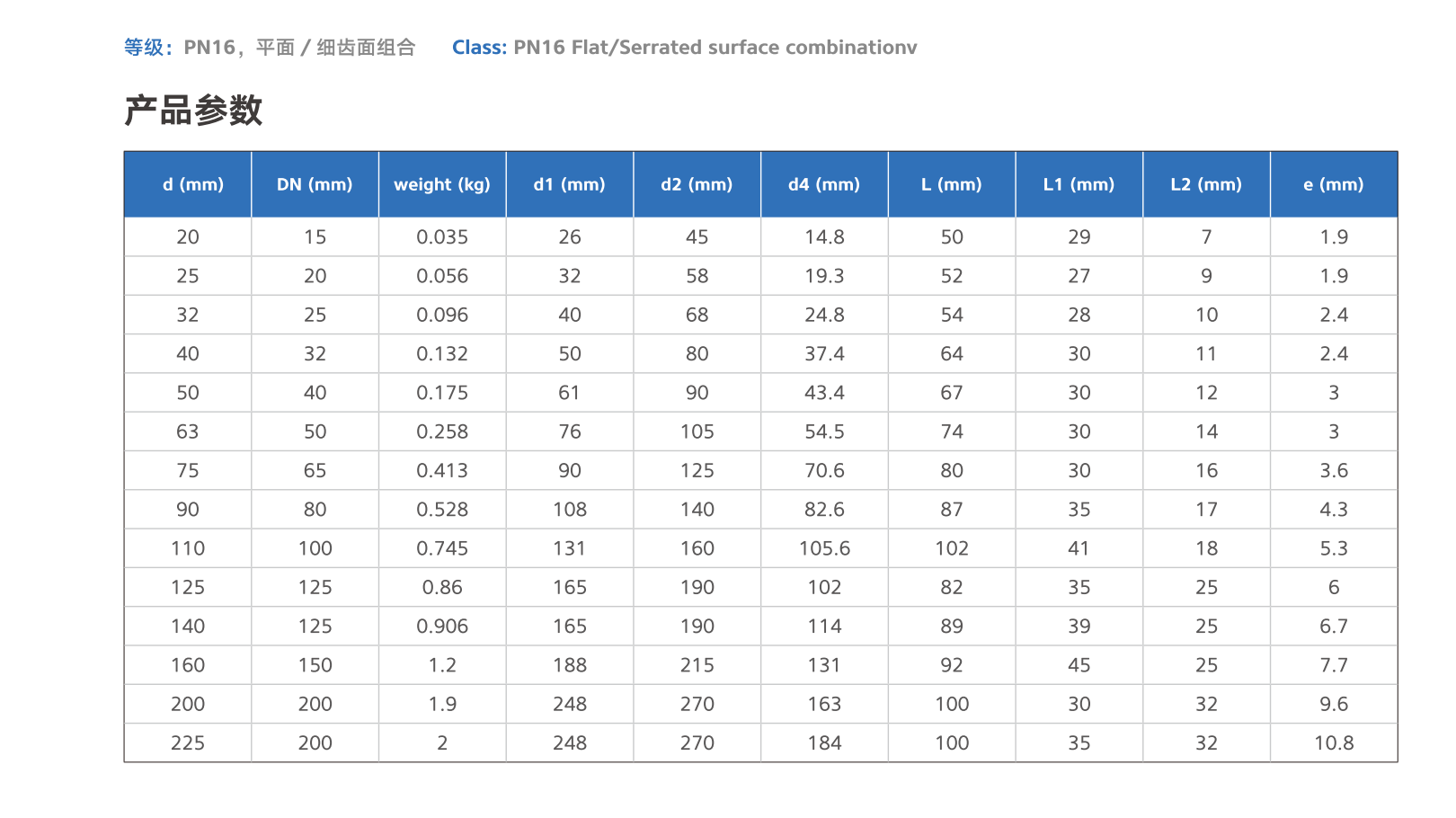
Task: Select the 'd4 (mm)' column header
Action: click(824, 184)
